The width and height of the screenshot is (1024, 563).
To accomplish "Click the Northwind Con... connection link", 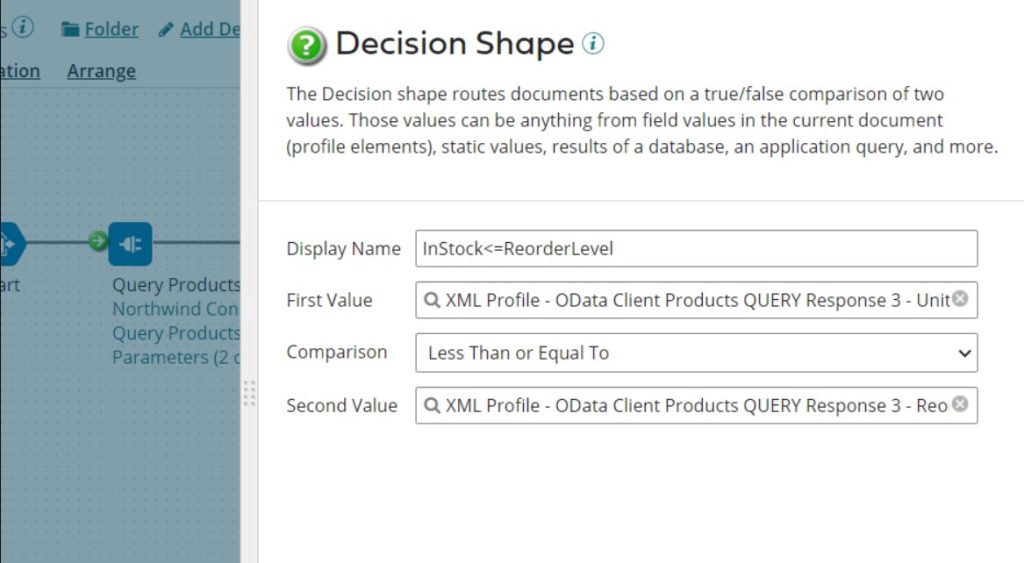I will (x=175, y=309).
